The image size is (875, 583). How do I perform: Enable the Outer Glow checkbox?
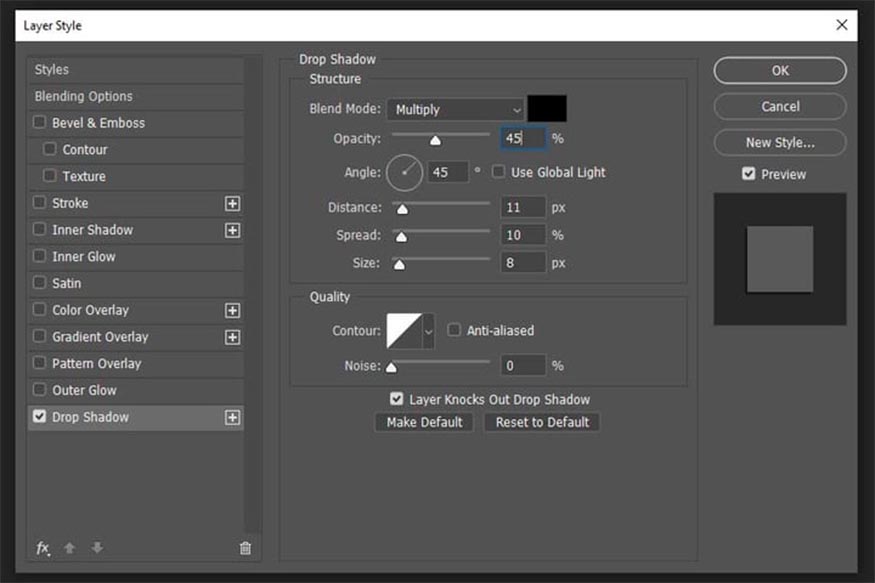pos(39,390)
